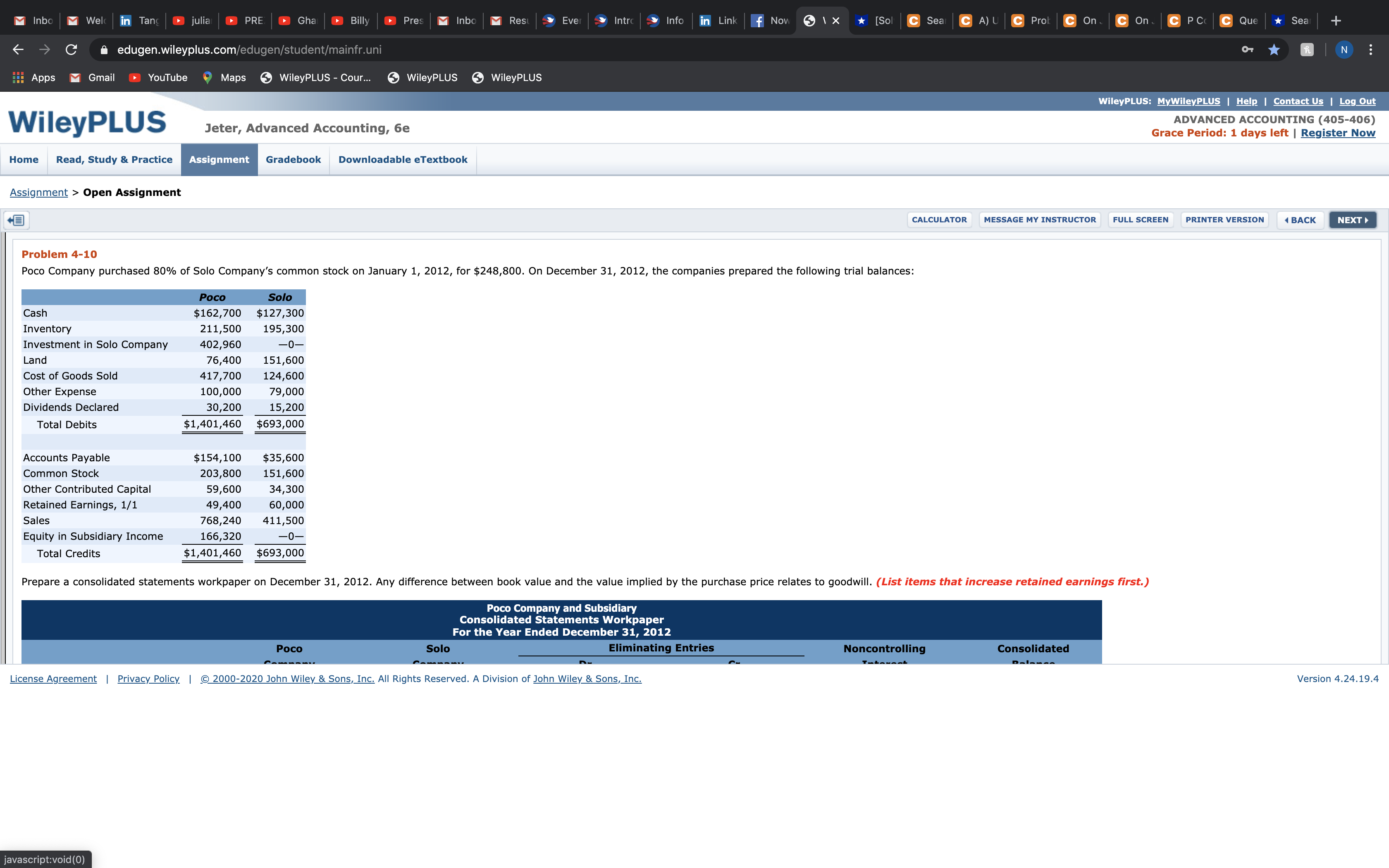
Task: Click the Register Now link
Action: tap(1337, 133)
